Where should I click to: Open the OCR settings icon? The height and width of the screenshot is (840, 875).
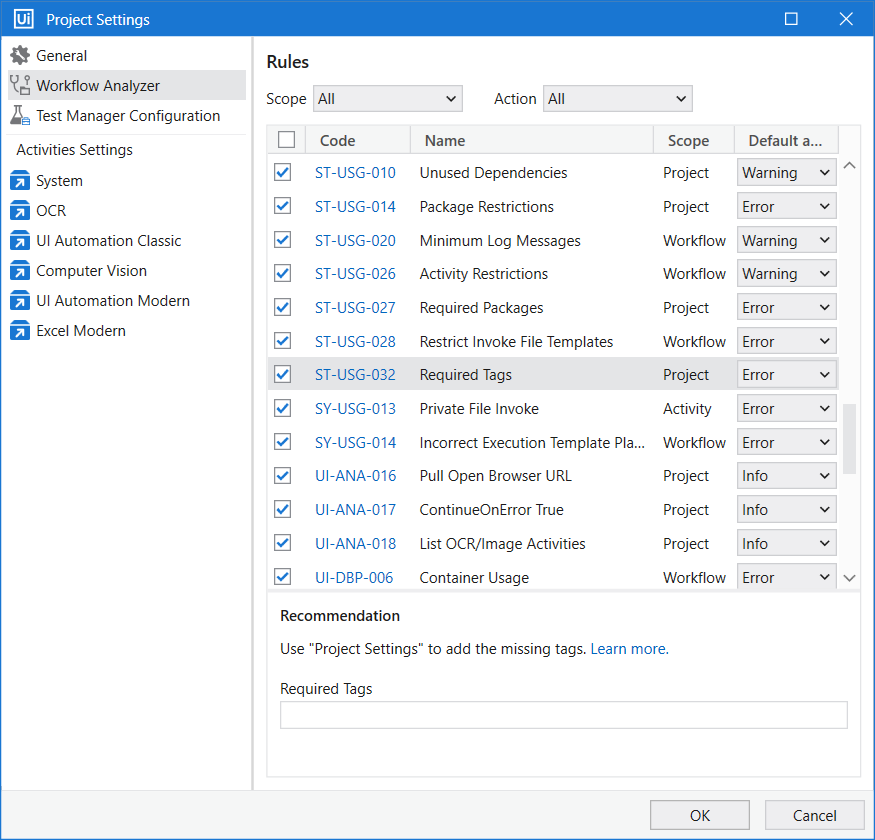[x=20, y=211]
